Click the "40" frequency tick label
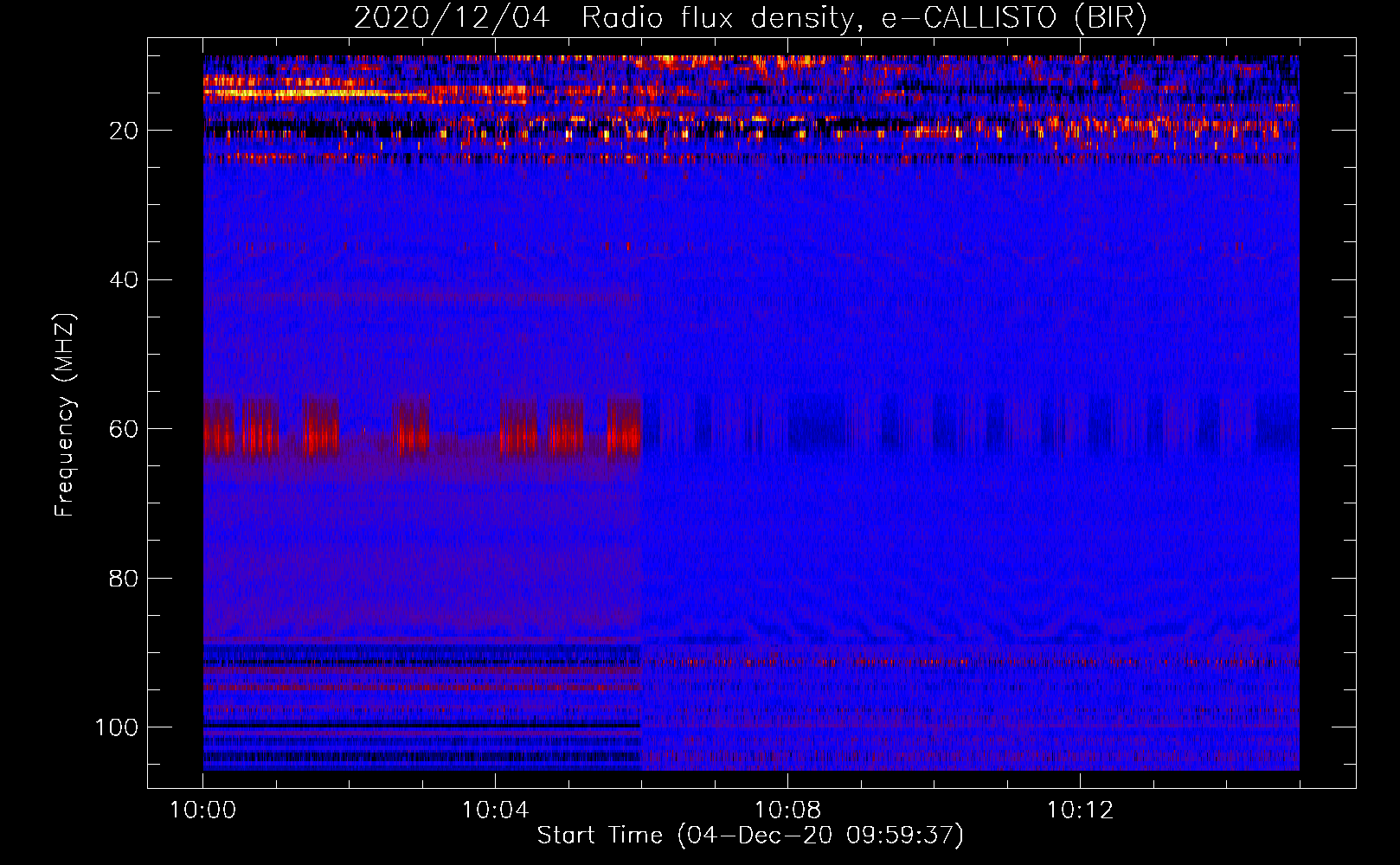Image resolution: width=1400 pixels, height=865 pixels. (x=124, y=280)
